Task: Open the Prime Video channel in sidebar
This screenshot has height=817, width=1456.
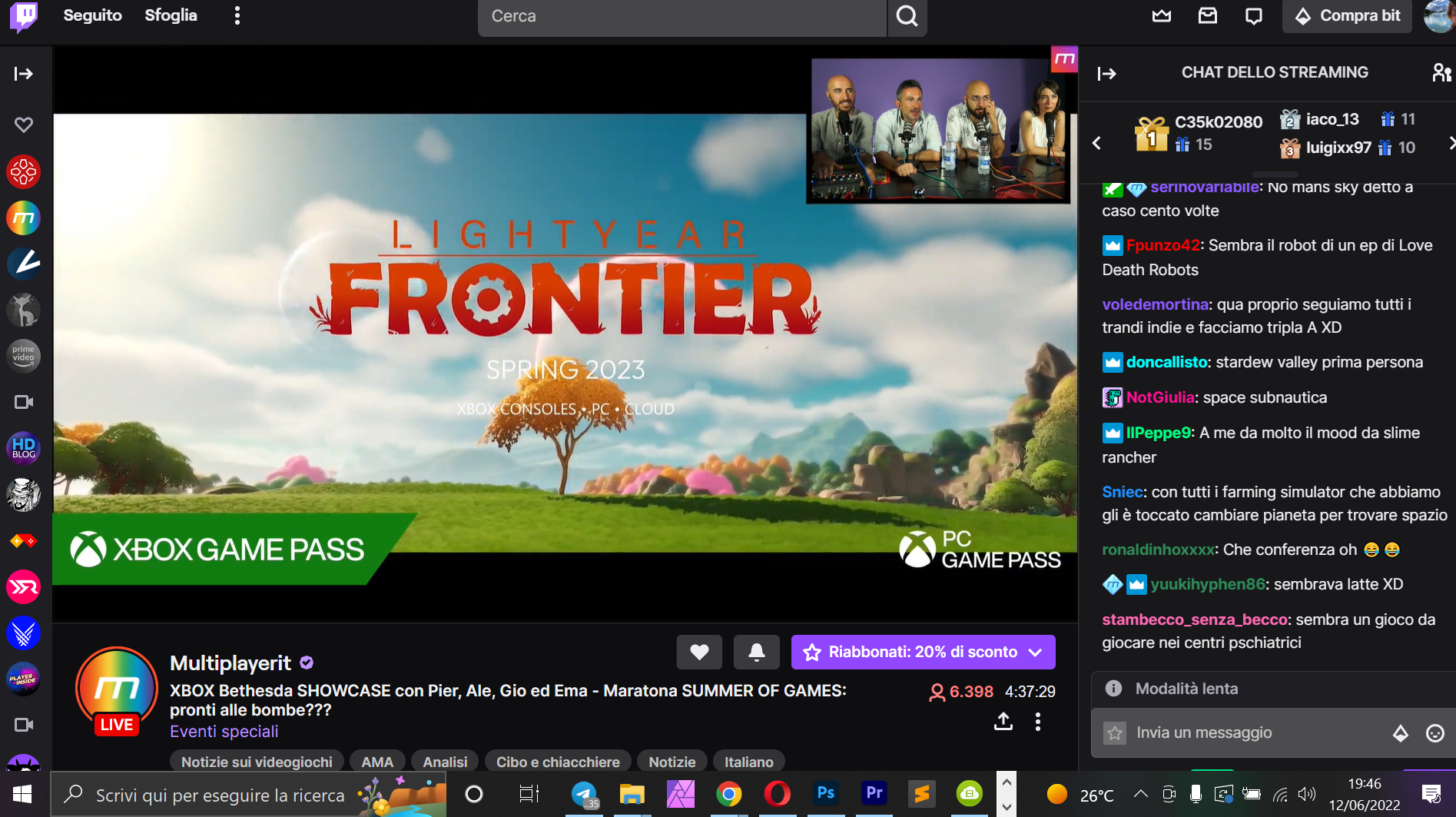Action: coord(24,356)
